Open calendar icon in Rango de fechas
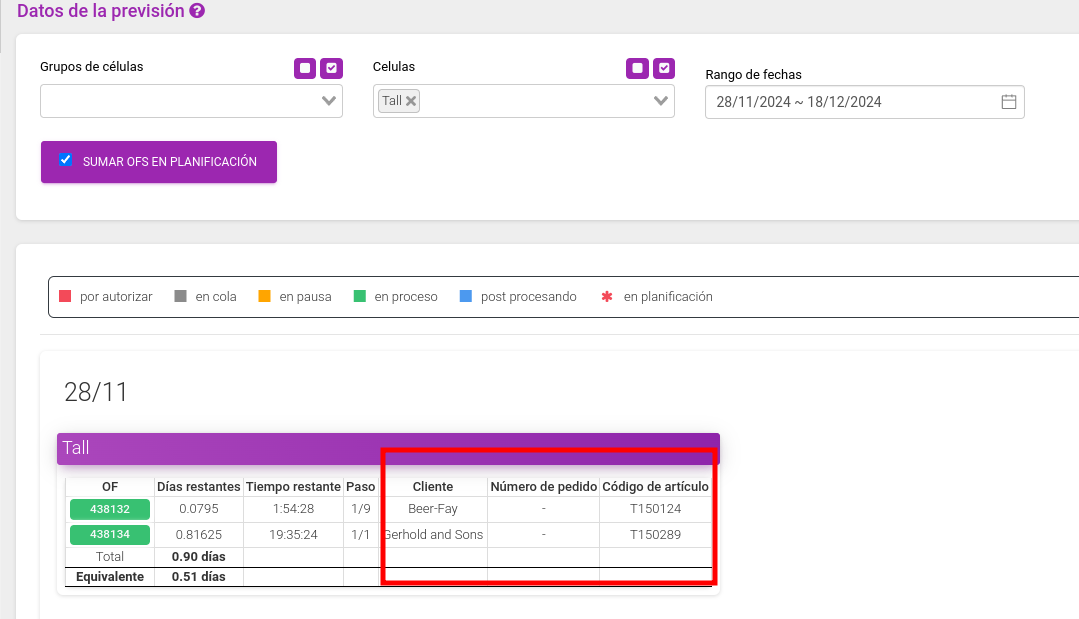 1009,102
